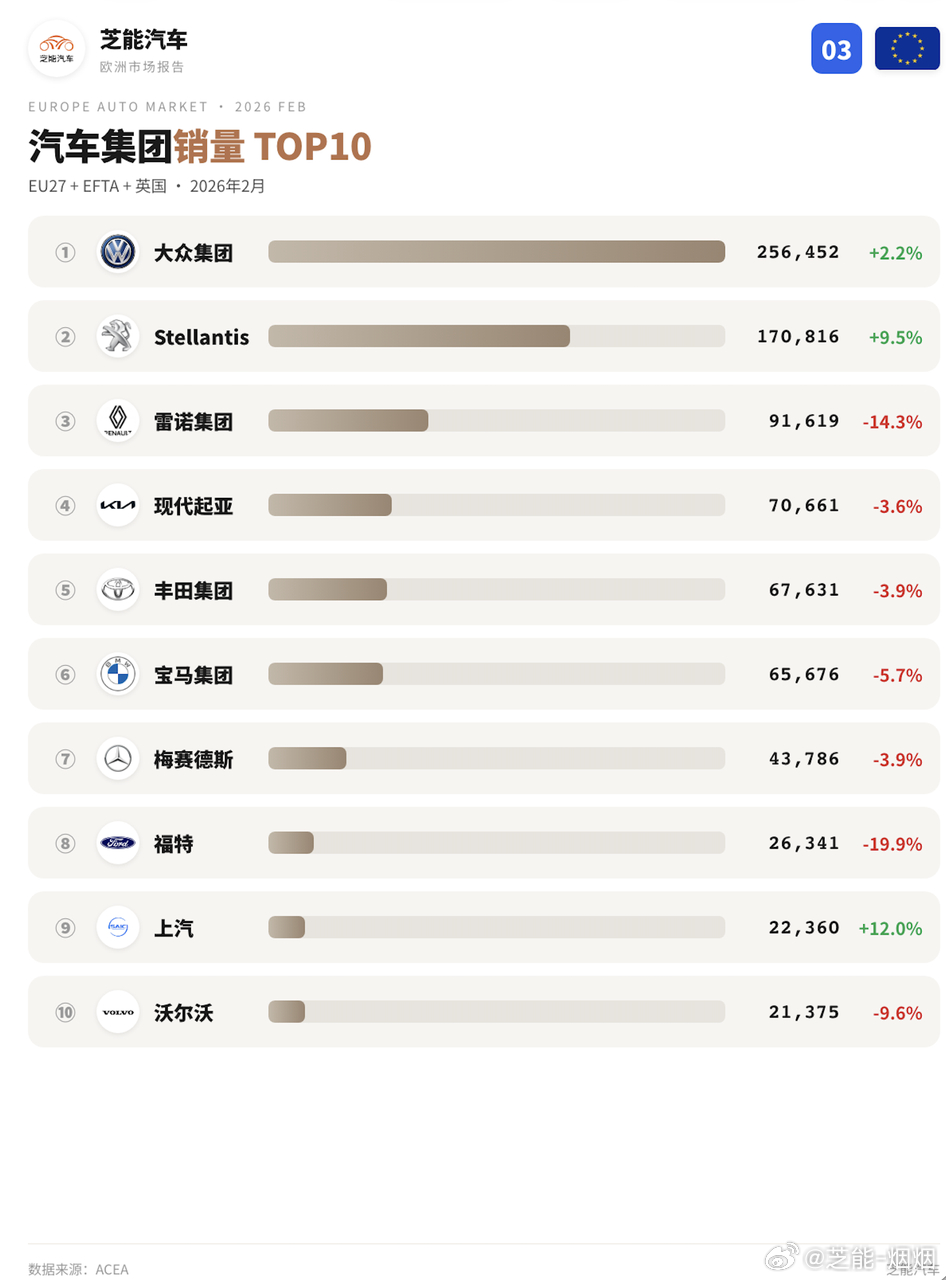Select the BMW roundel logo

point(118,674)
